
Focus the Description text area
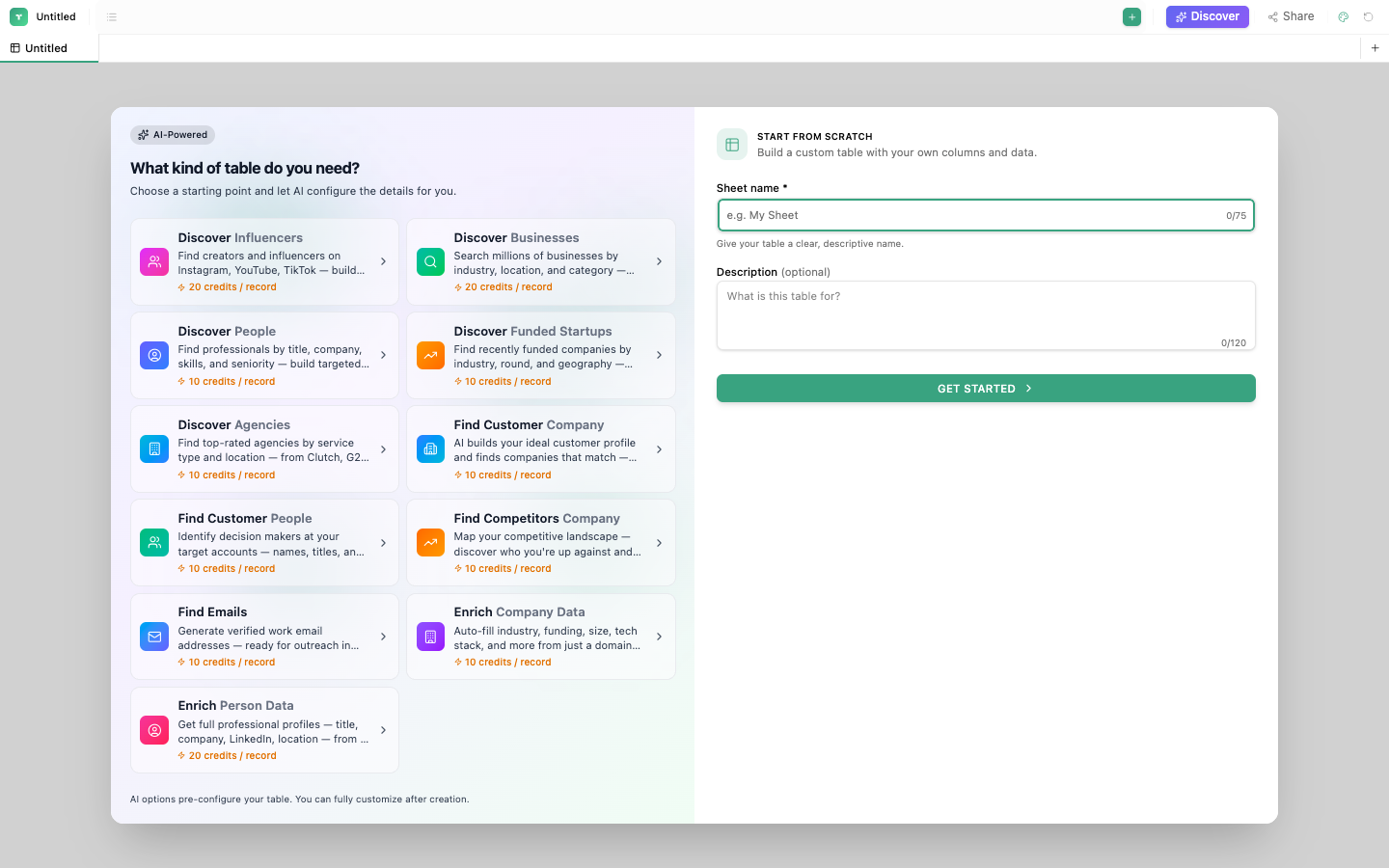pos(986,315)
